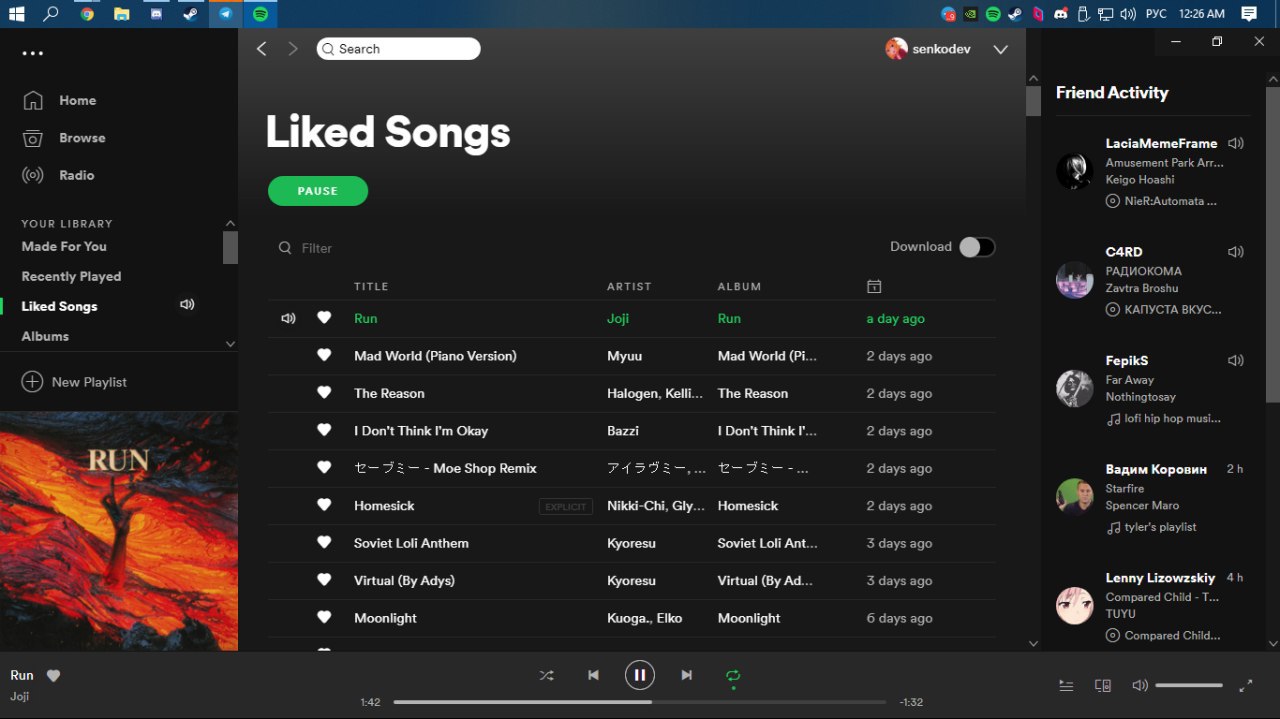This screenshot has height=719, width=1280.
Task: Sort by TITLE column
Action: tap(371, 286)
